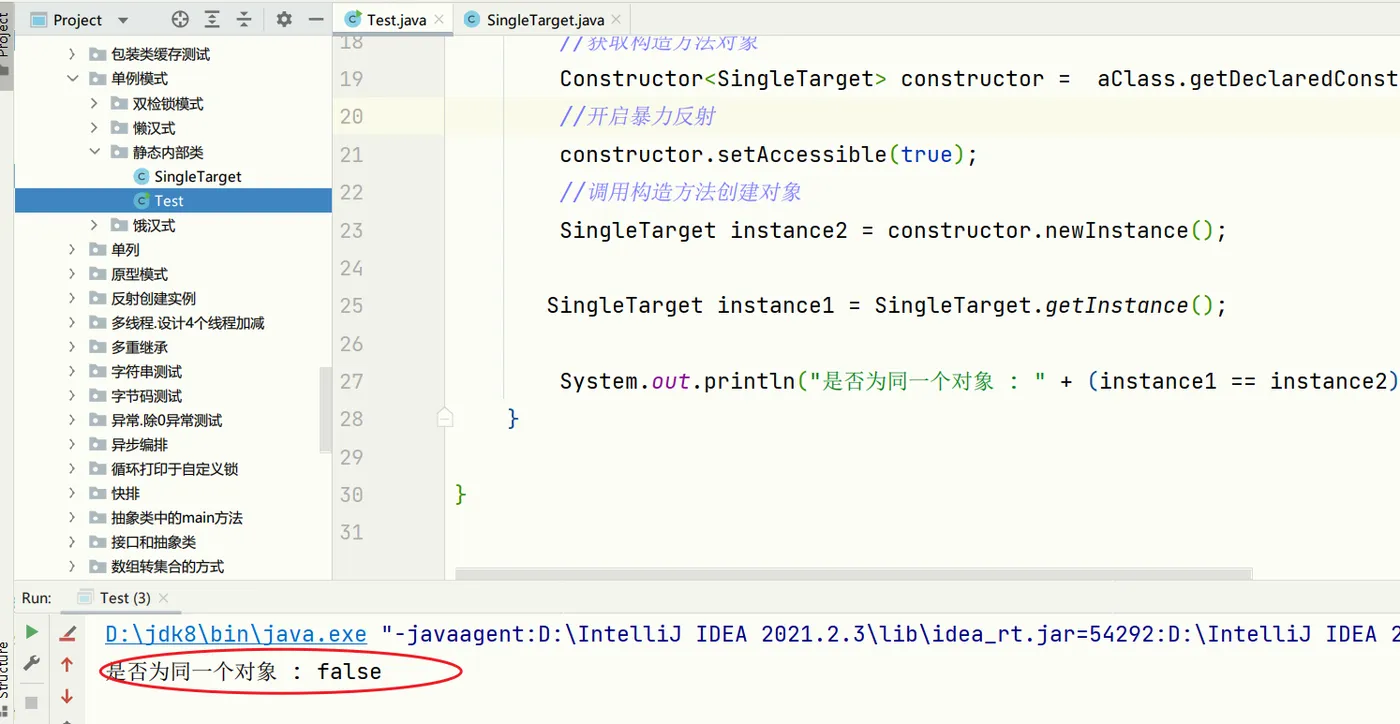The height and width of the screenshot is (724, 1400).
Task: Collapse the 静态内部类 folder
Action: click(x=94, y=152)
